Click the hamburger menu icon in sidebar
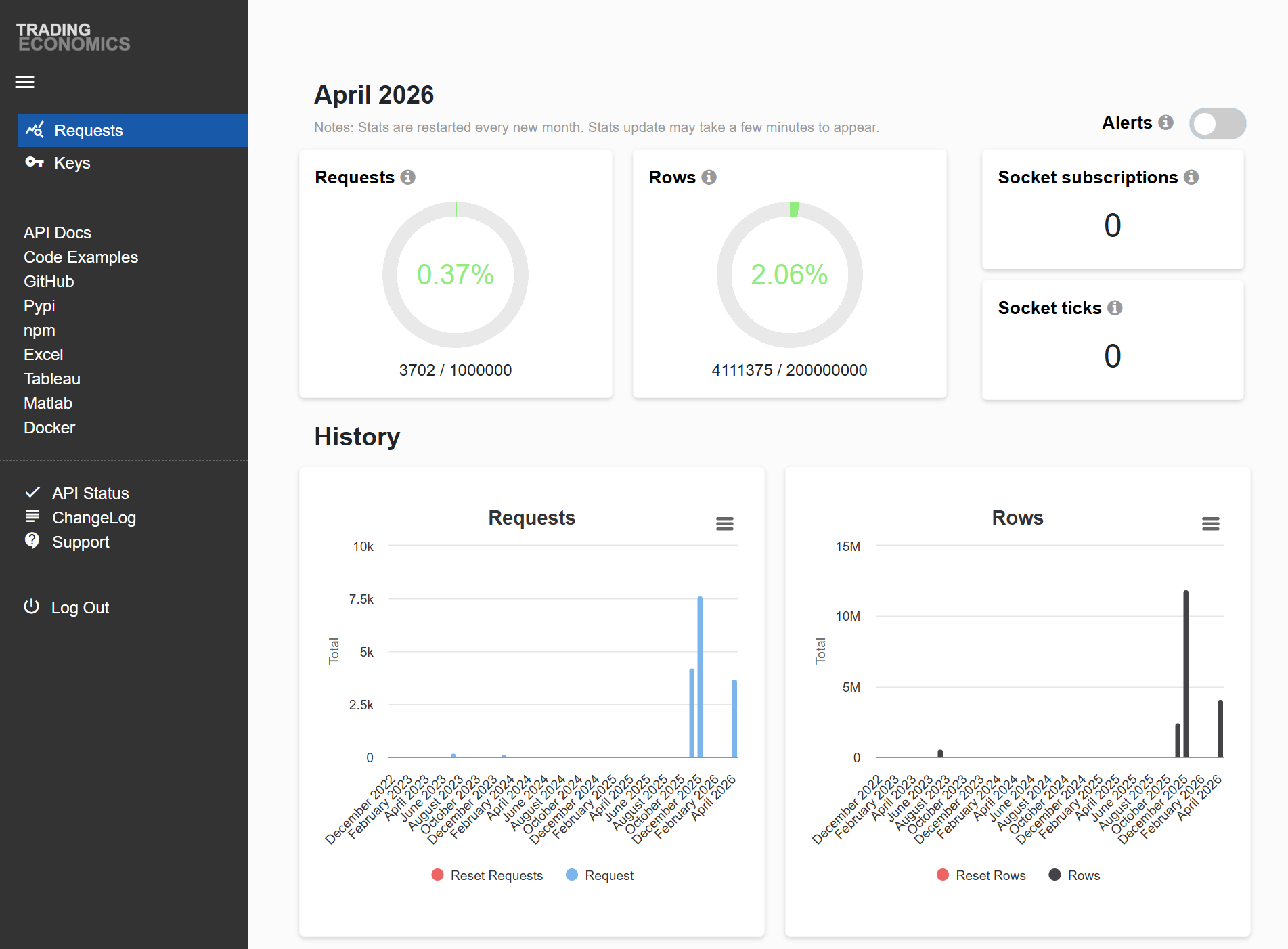 pyautogui.click(x=25, y=82)
